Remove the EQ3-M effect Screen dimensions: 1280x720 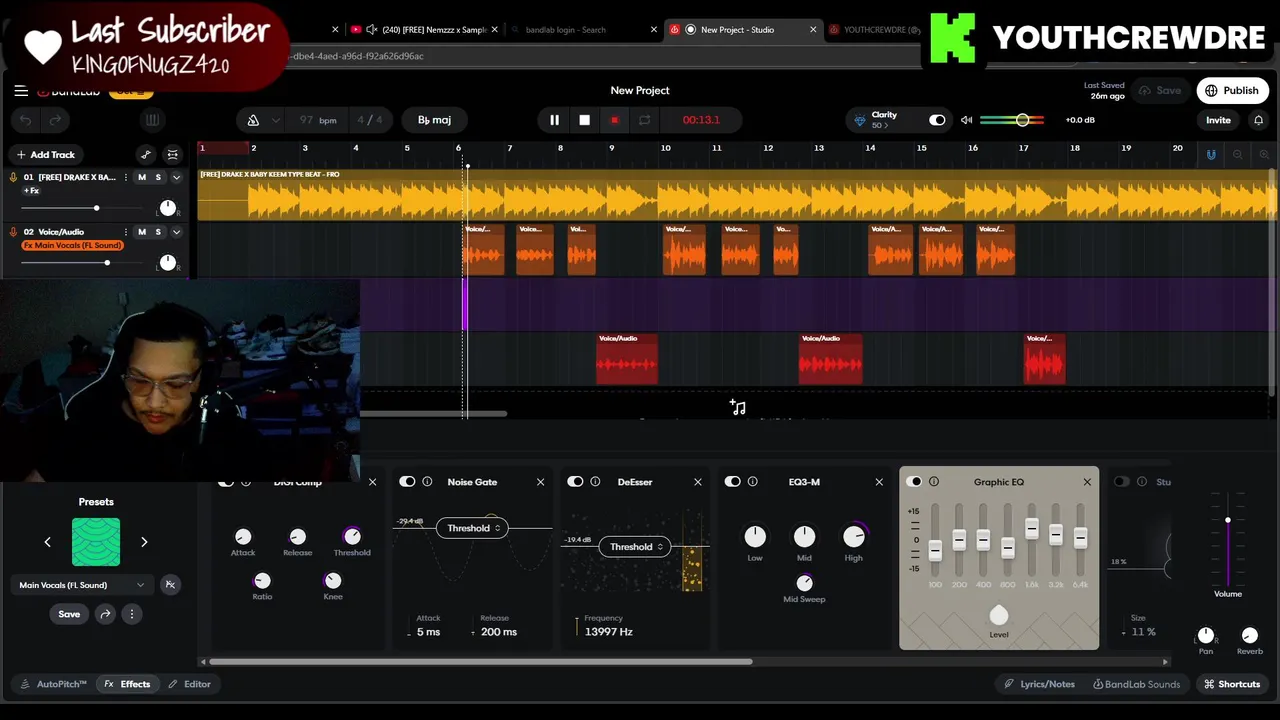[879, 482]
